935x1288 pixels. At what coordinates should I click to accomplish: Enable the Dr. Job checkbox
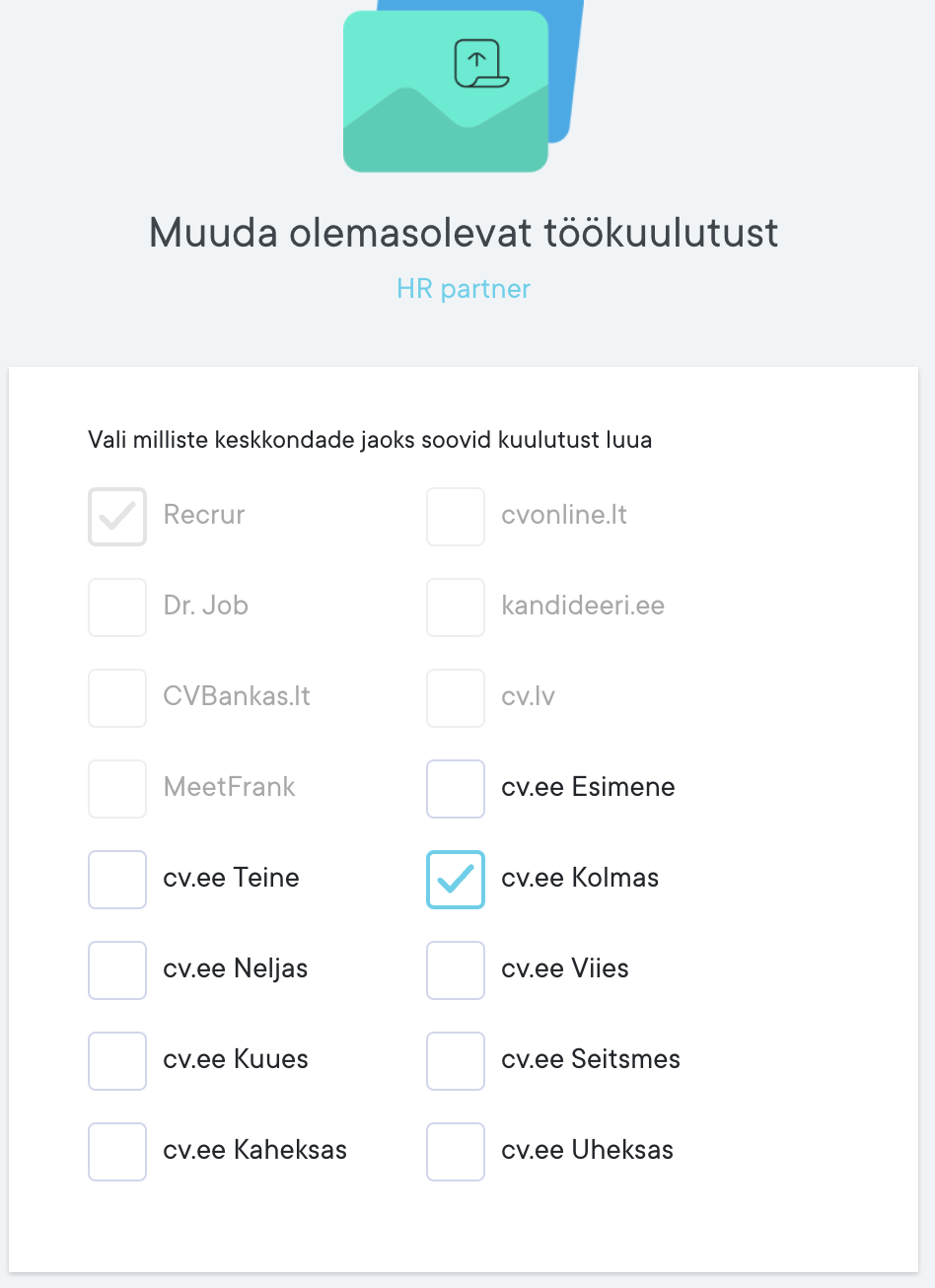117,607
